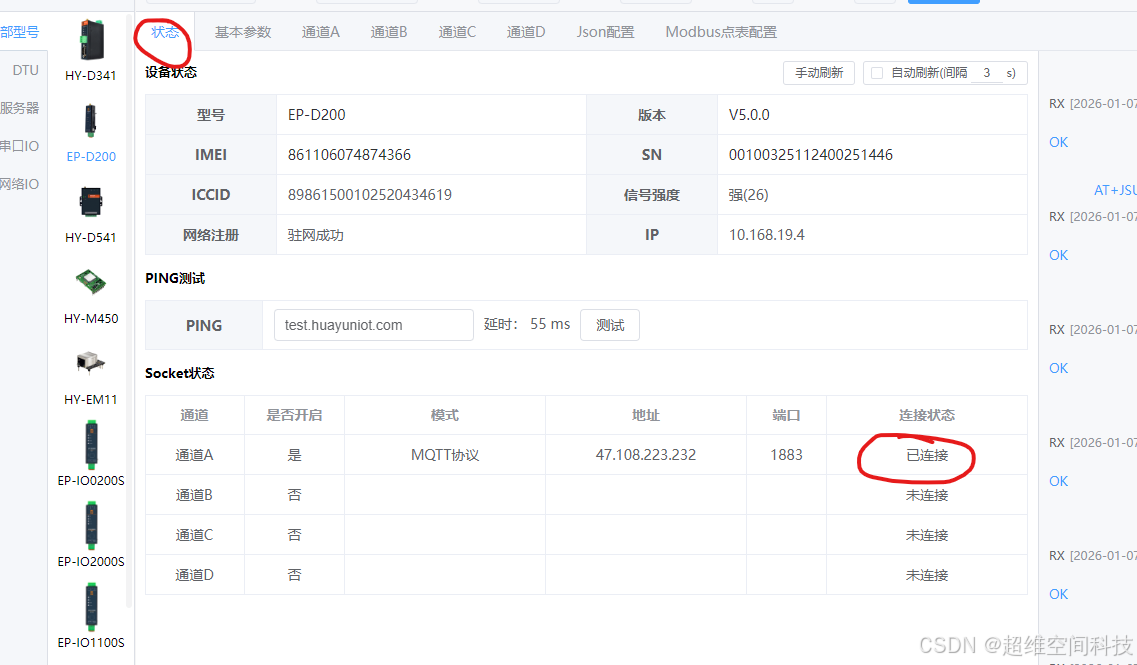Screen dimensions: 1137x665
Task: Select the 部型号 sidebar category
Action: [x=20, y=32]
